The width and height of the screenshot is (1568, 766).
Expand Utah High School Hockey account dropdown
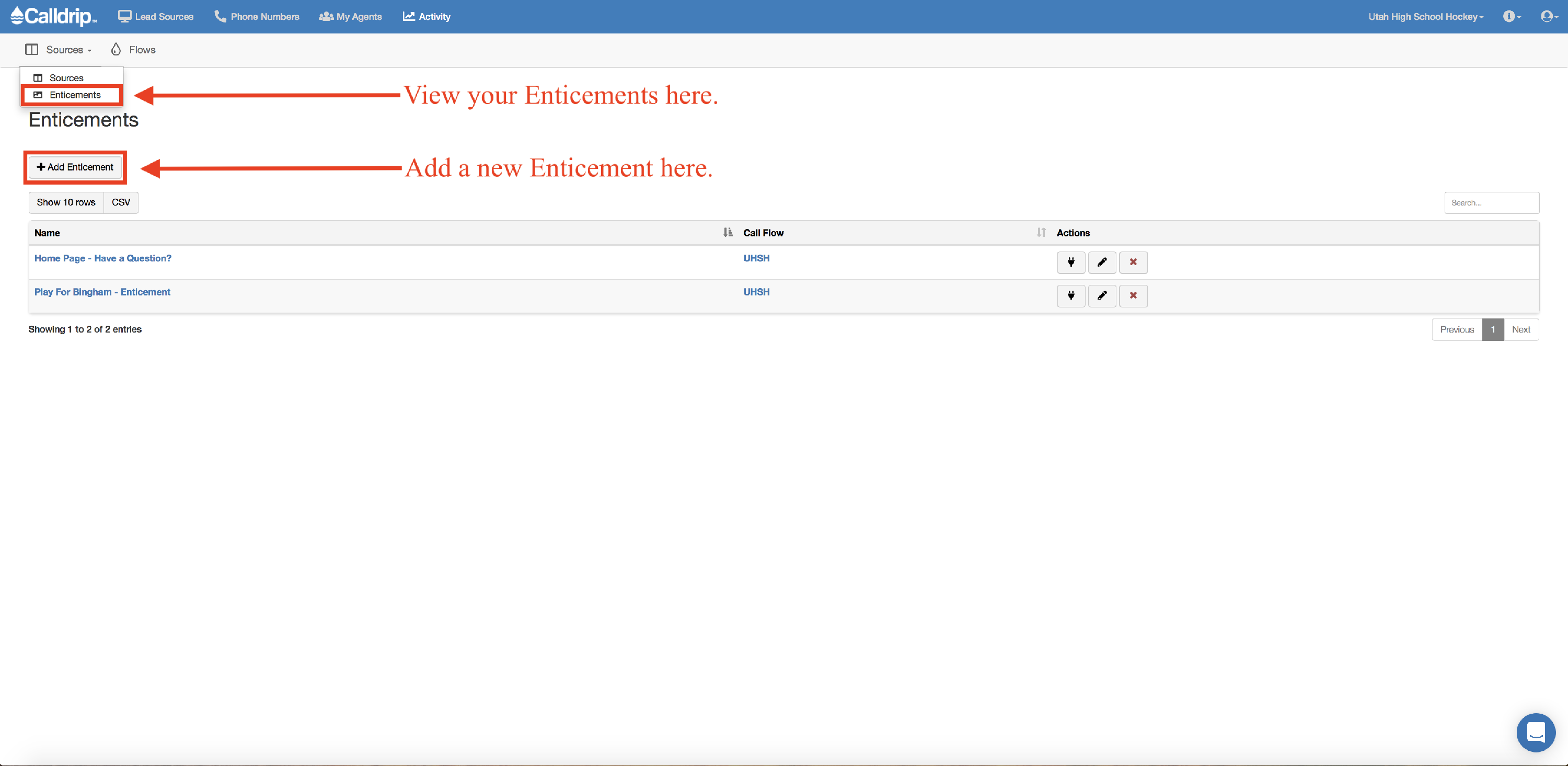1425,16
